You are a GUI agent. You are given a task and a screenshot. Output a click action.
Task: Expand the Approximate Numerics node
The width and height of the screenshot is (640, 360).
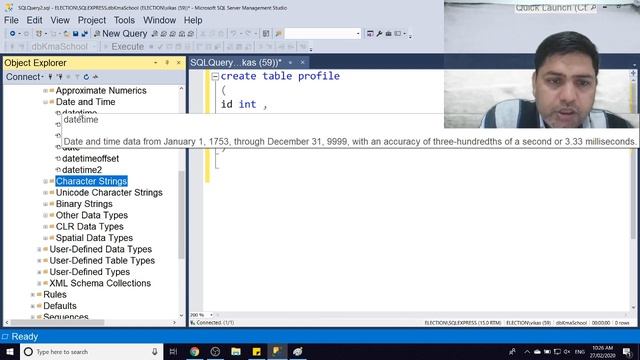(x=46, y=91)
